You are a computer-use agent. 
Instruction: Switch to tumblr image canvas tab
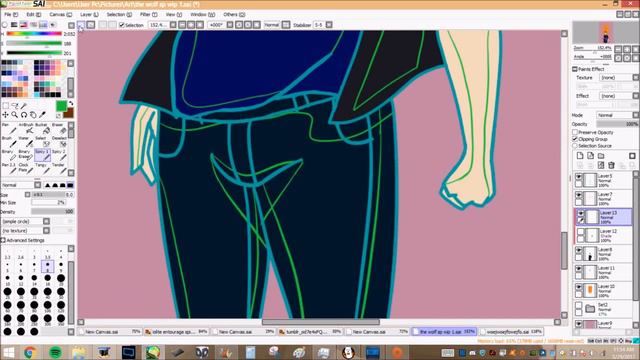tap(310, 332)
